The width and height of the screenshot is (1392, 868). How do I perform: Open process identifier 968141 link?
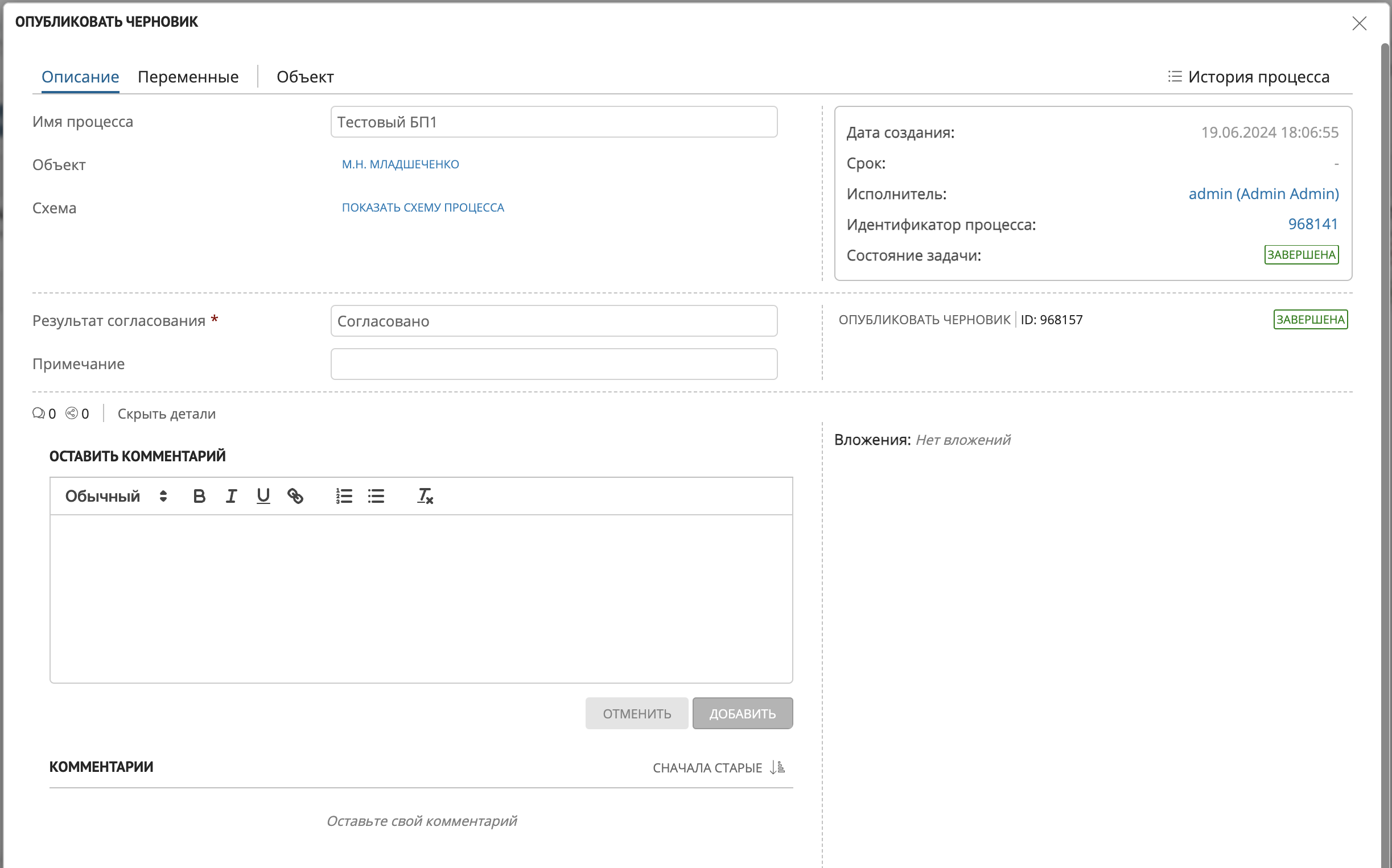(x=1313, y=224)
